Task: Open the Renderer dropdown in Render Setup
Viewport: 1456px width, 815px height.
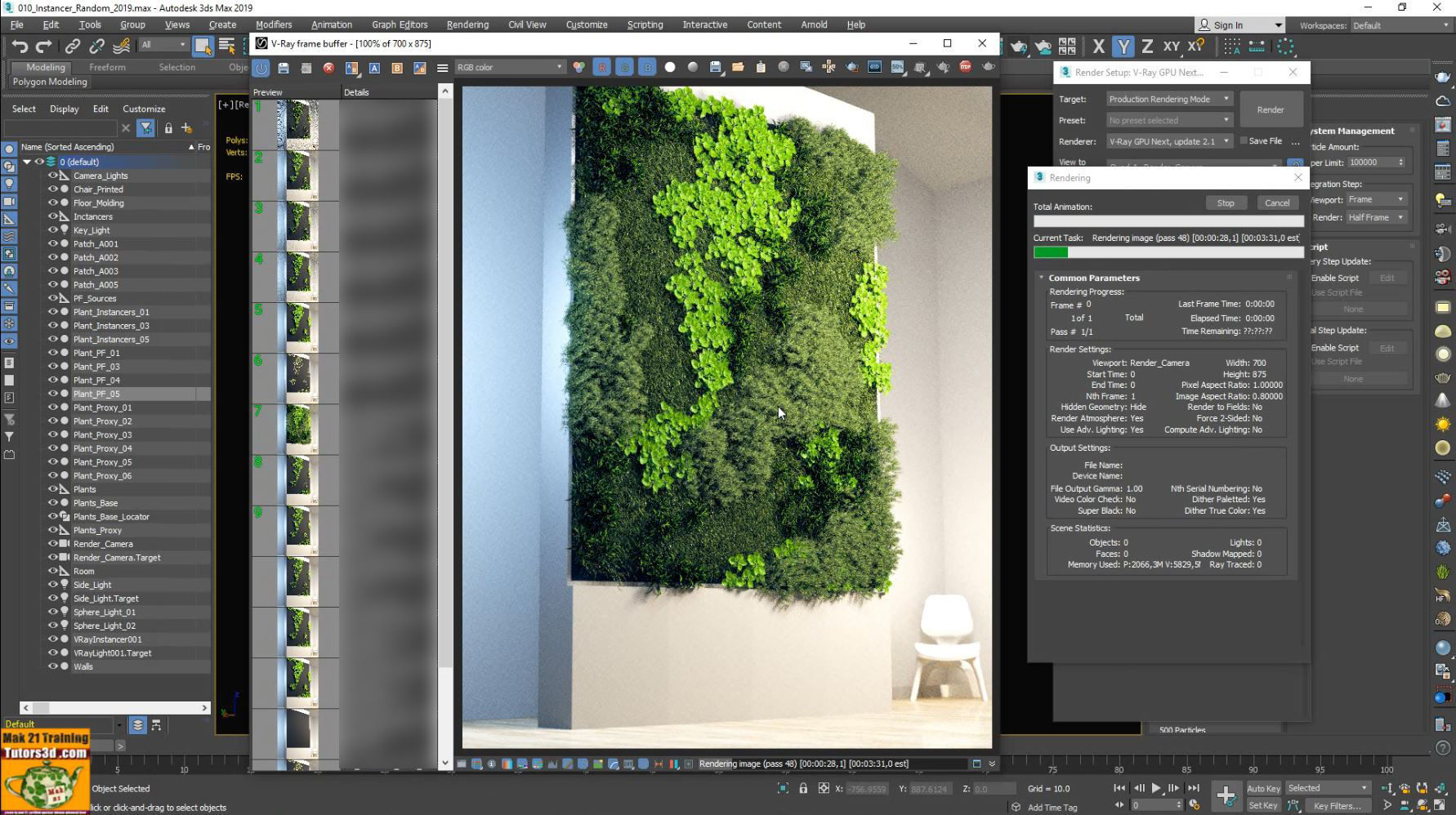Action: pyautogui.click(x=1169, y=141)
